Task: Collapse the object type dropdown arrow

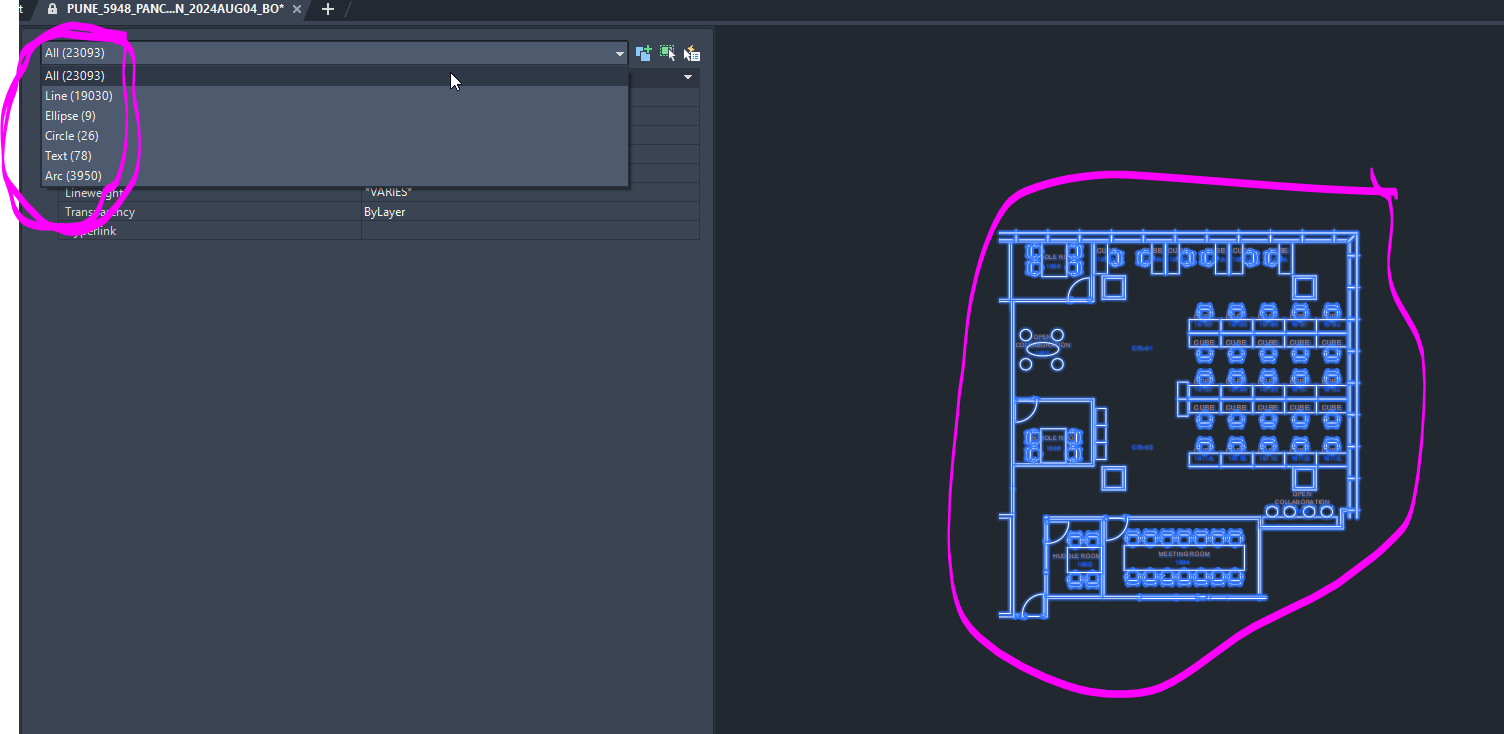Action: [620, 53]
